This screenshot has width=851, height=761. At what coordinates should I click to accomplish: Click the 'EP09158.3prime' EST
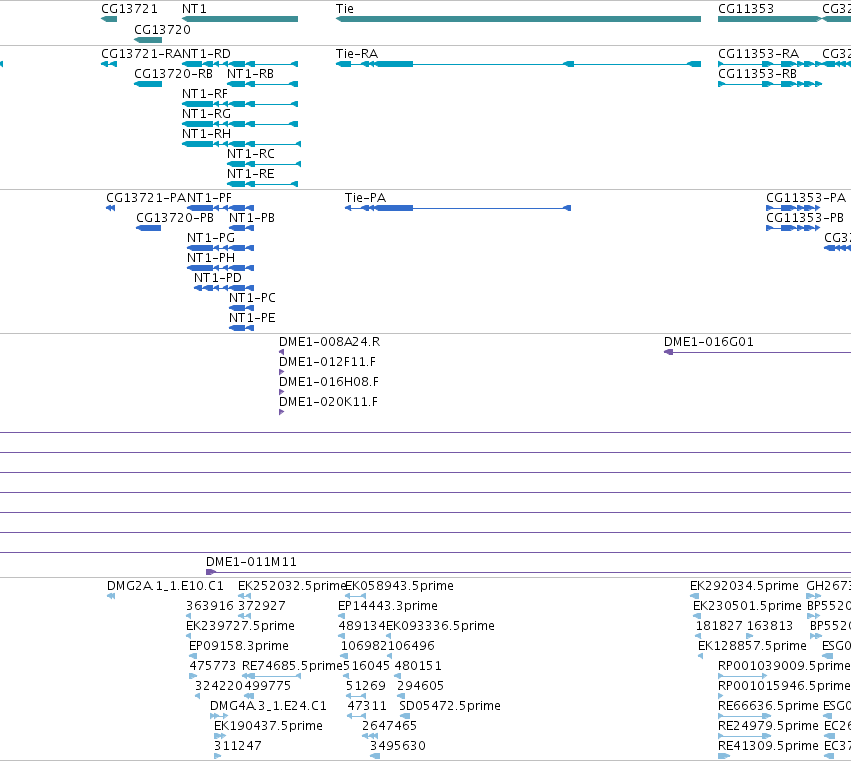click(193, 656)
